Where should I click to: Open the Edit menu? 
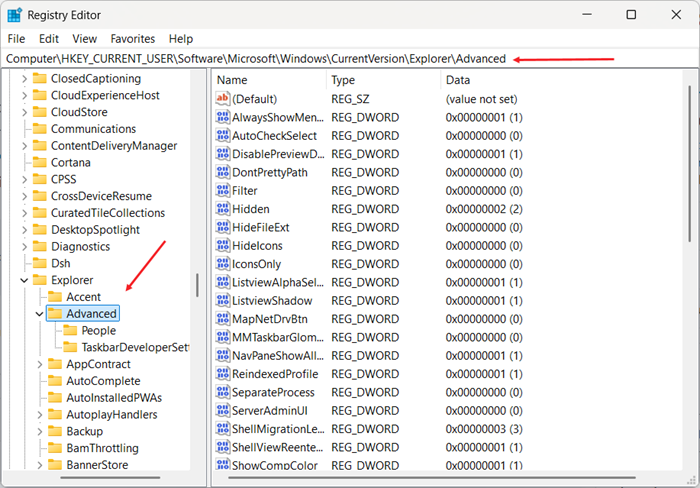coord(49,39)
